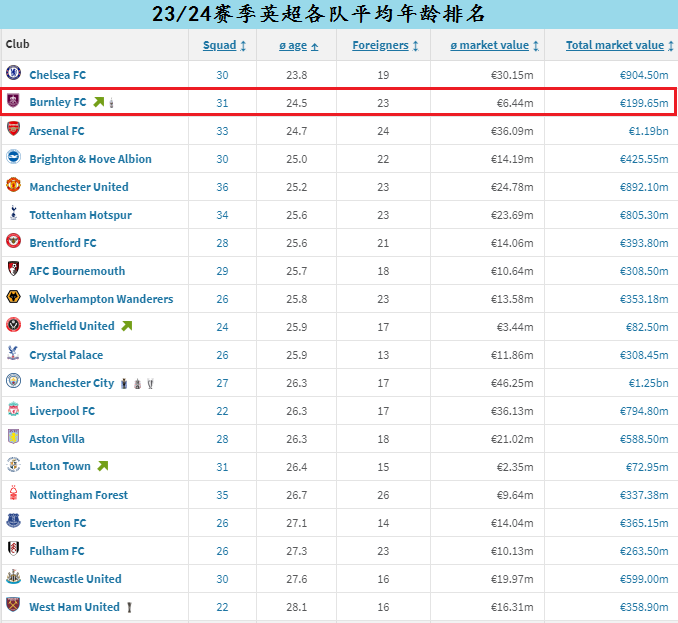The image size is (678, 623).
Task: Click the green promoted arrow beside Sheffield United
Action: click(x=126, y=326)
